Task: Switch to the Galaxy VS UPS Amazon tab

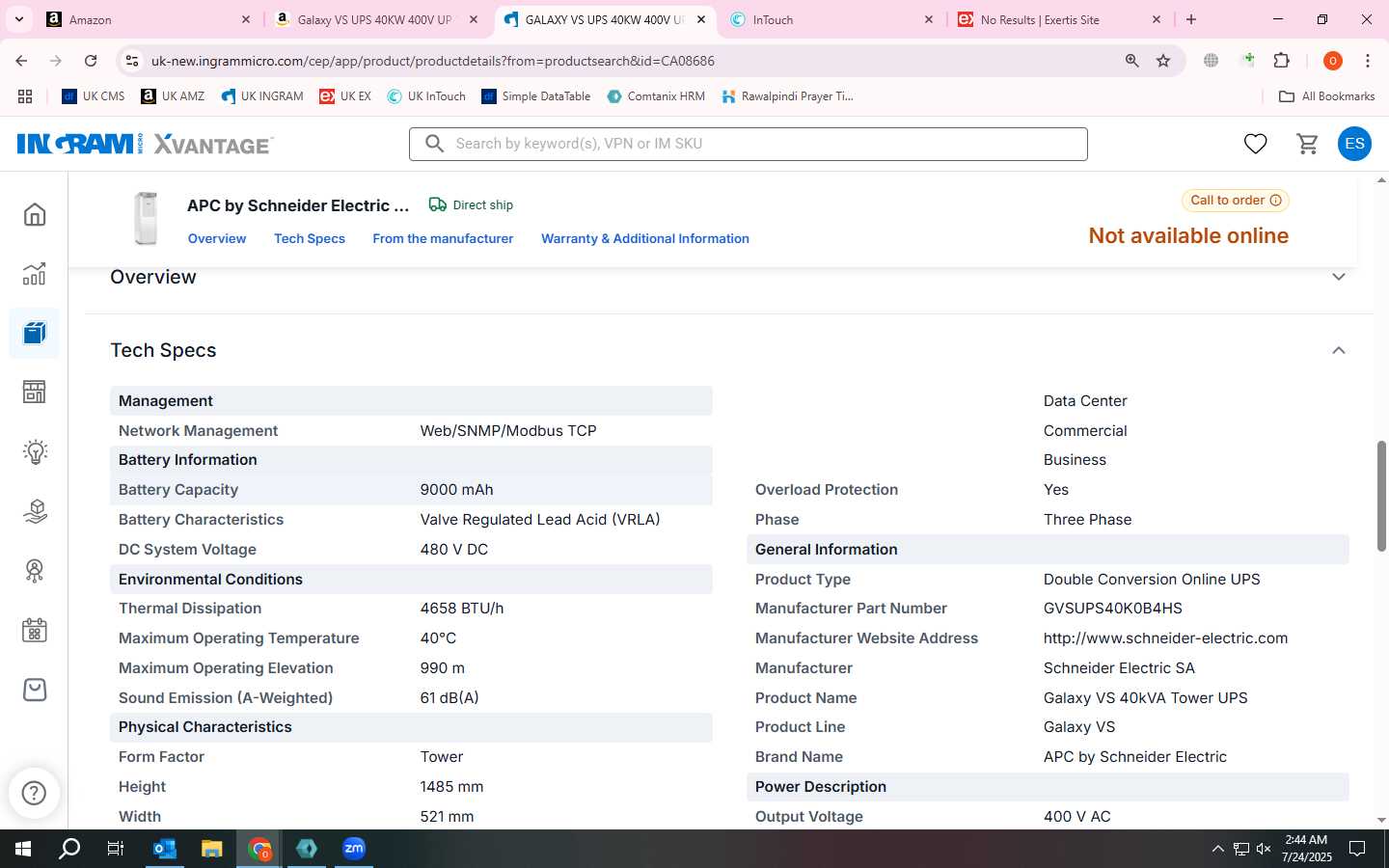Action: point(374,19)
